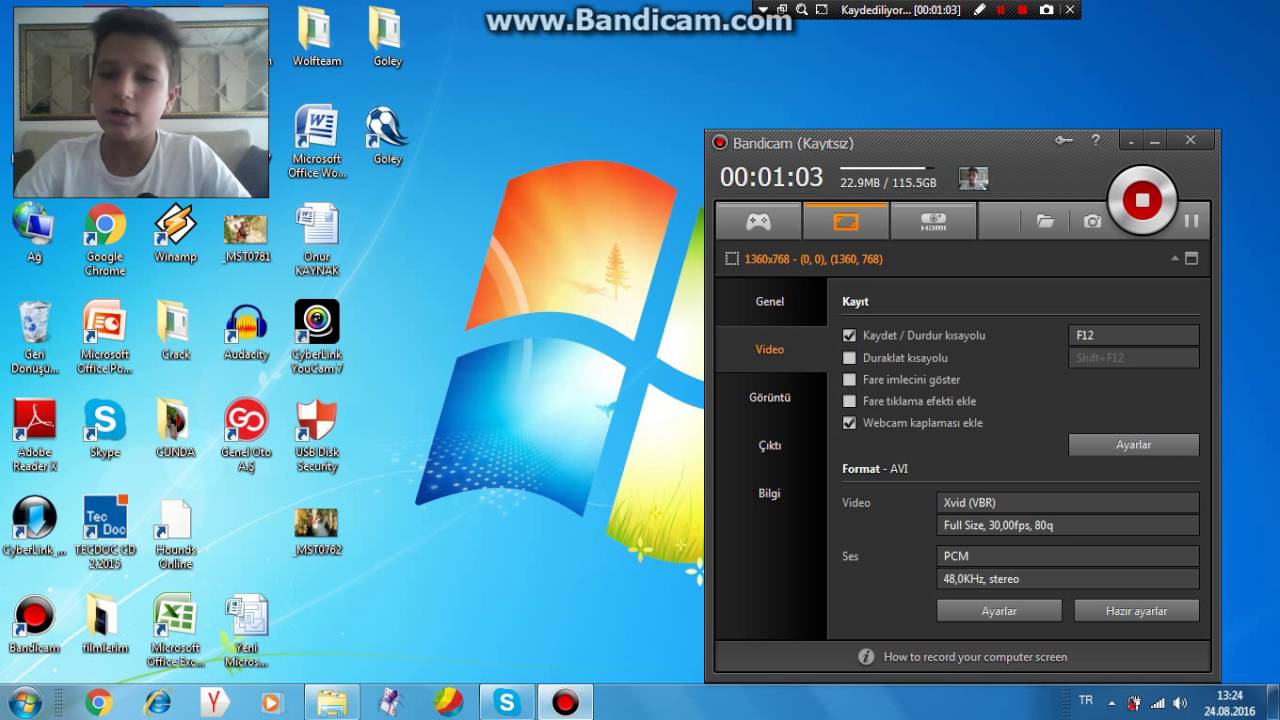1280x720 pixels.
Task: Select the Audacity desktop icon
Action: coord(246,331)
